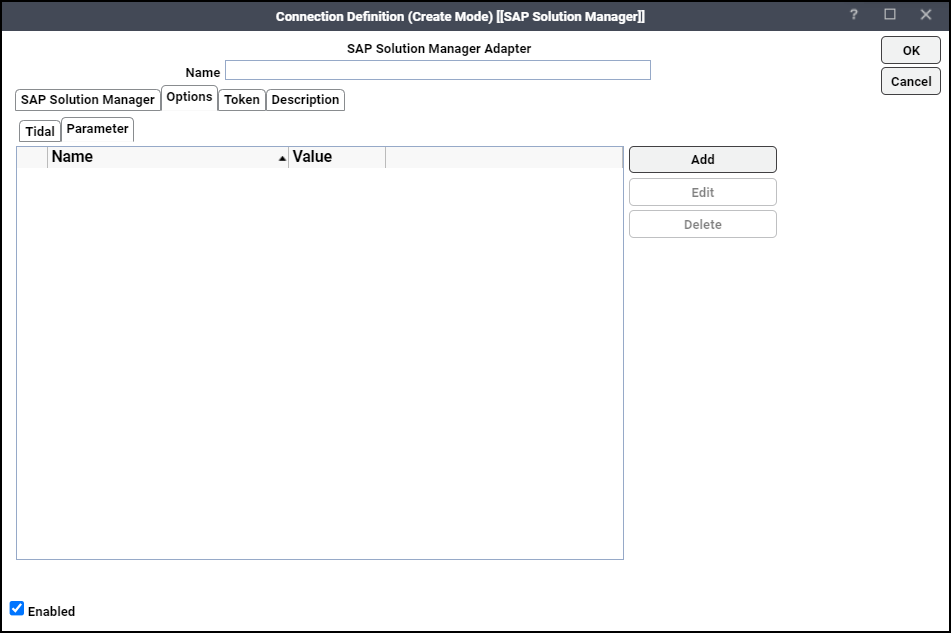Select the Options tab
Viewport: 951px width, 633px height.
click(189, 98)
